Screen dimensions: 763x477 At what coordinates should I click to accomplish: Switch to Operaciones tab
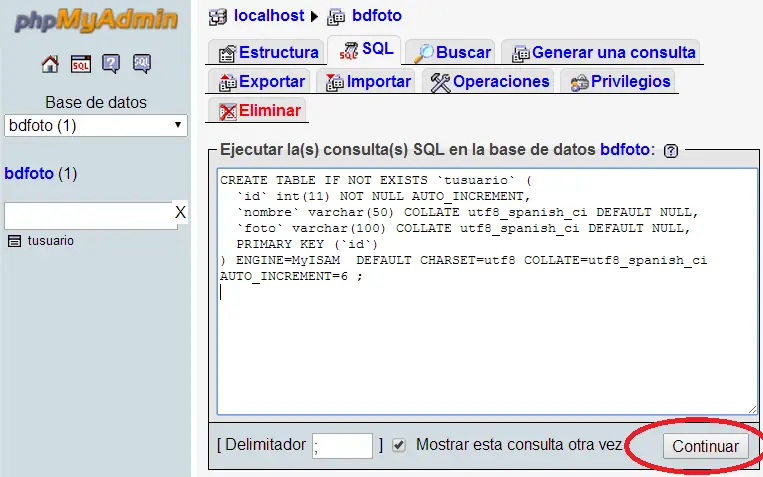point(490,82)
